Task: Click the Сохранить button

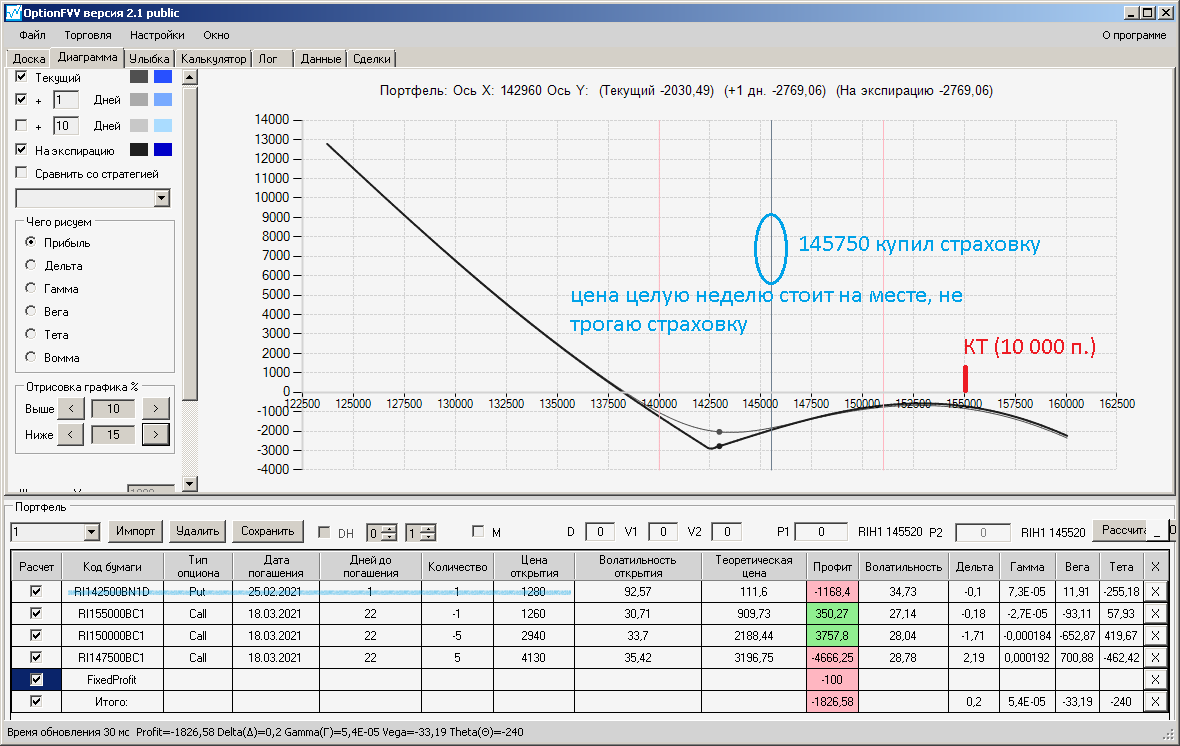Action: (x=268, y=531)
